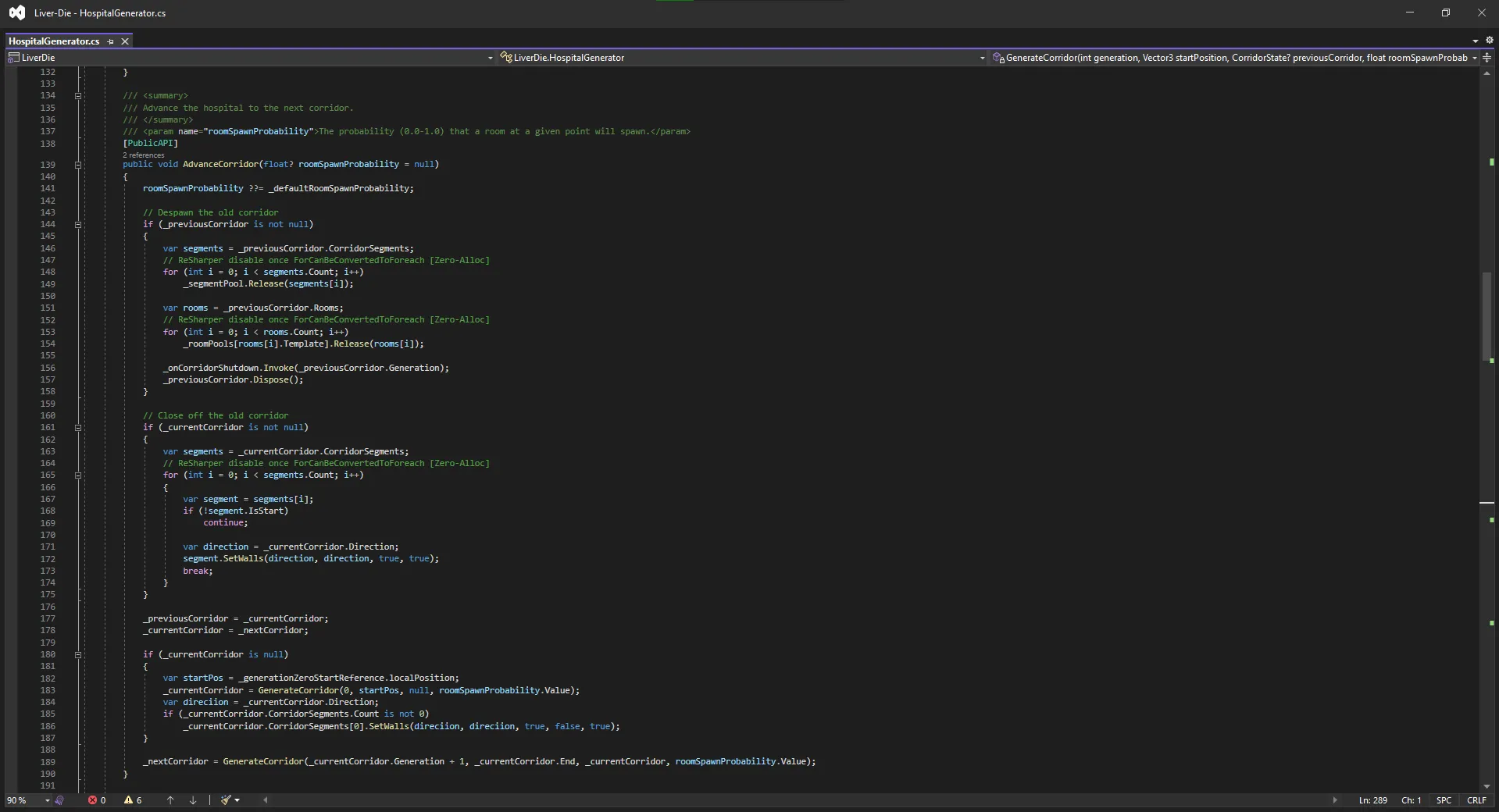Collapse the for loop at line 165

tap(77, 475)
